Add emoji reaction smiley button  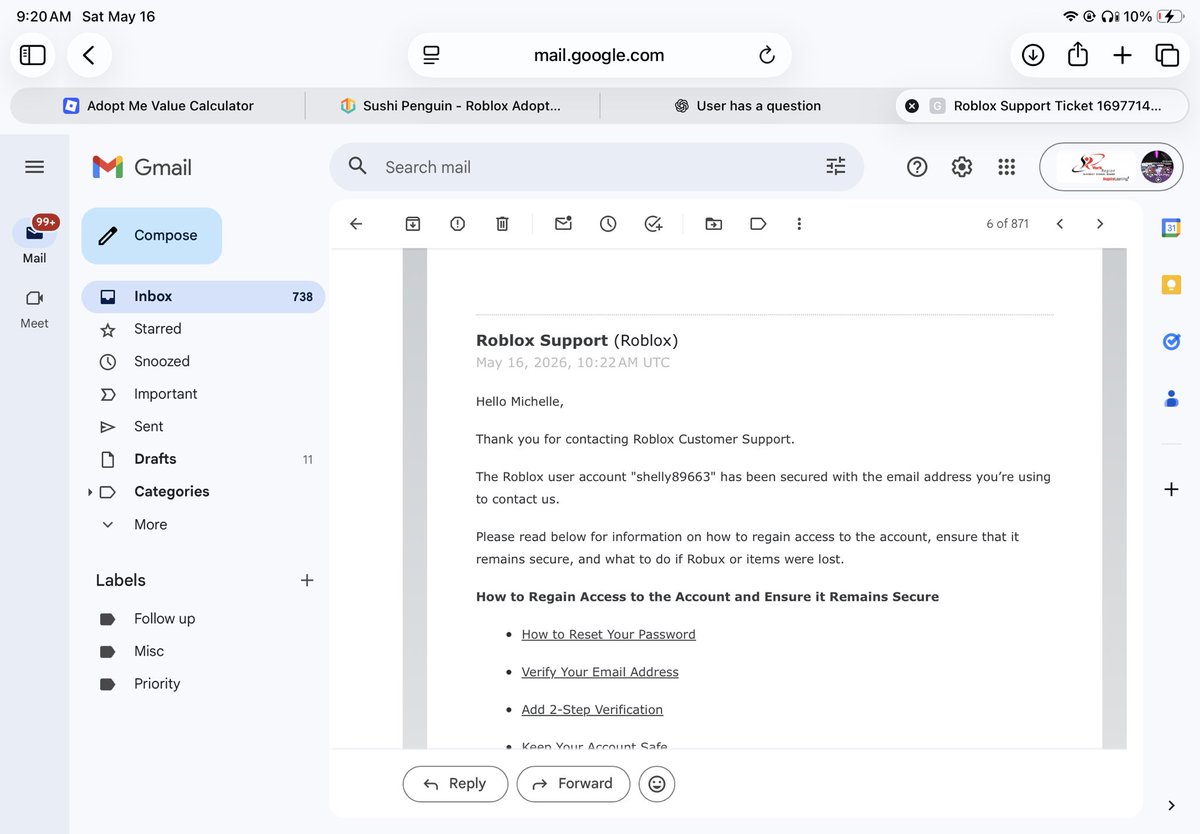pyautogui.click(x=657, y=784)
